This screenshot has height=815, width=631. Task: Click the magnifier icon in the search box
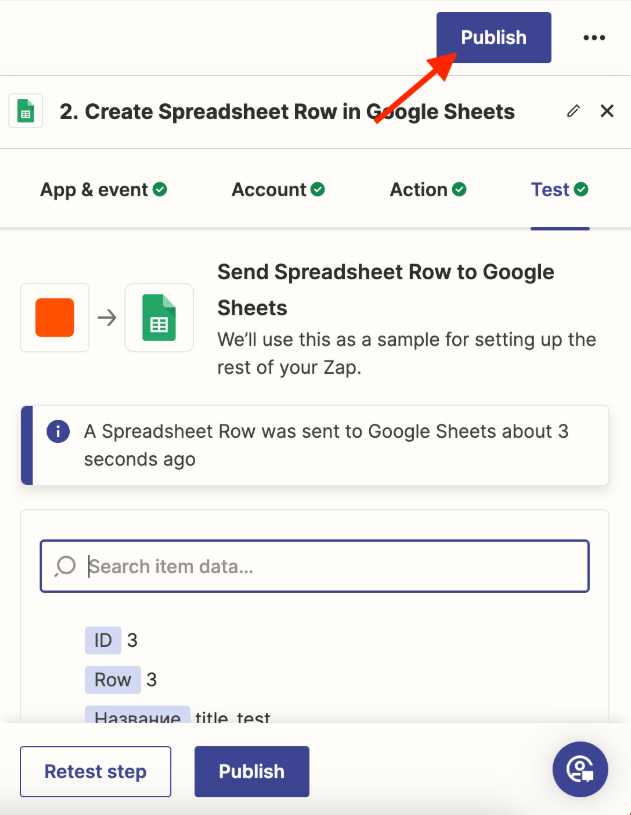65,567
